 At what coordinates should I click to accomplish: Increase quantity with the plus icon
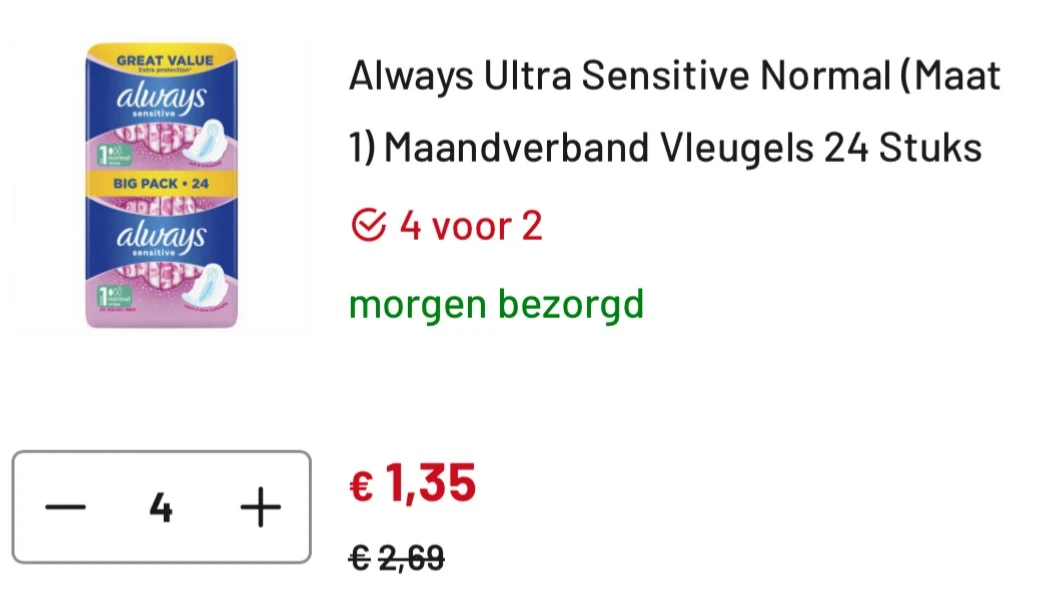[x=260, y=508]
